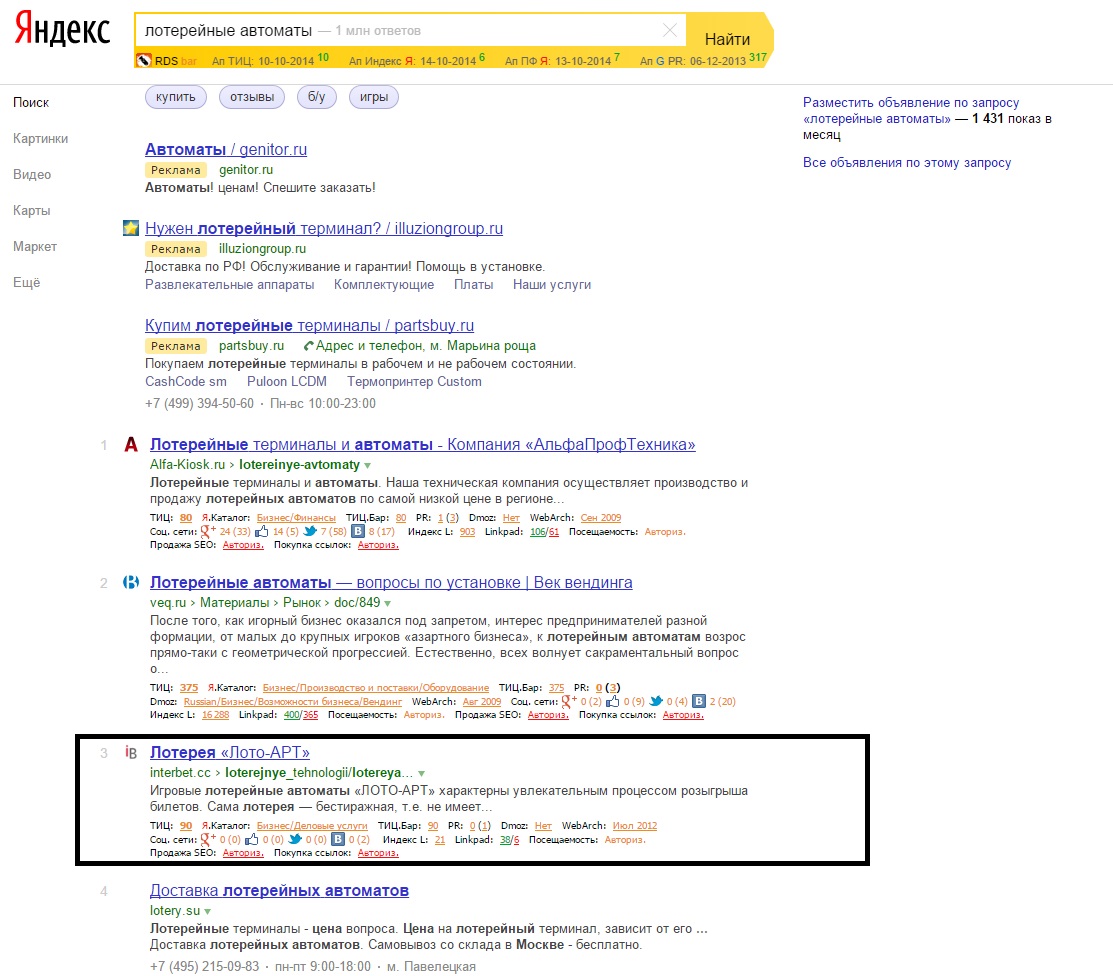Image resolution: width=1113 pixels, height=976 pixels.
Task: Click Google+ icon in veq.ru social stats
Action: pos(569,701)
